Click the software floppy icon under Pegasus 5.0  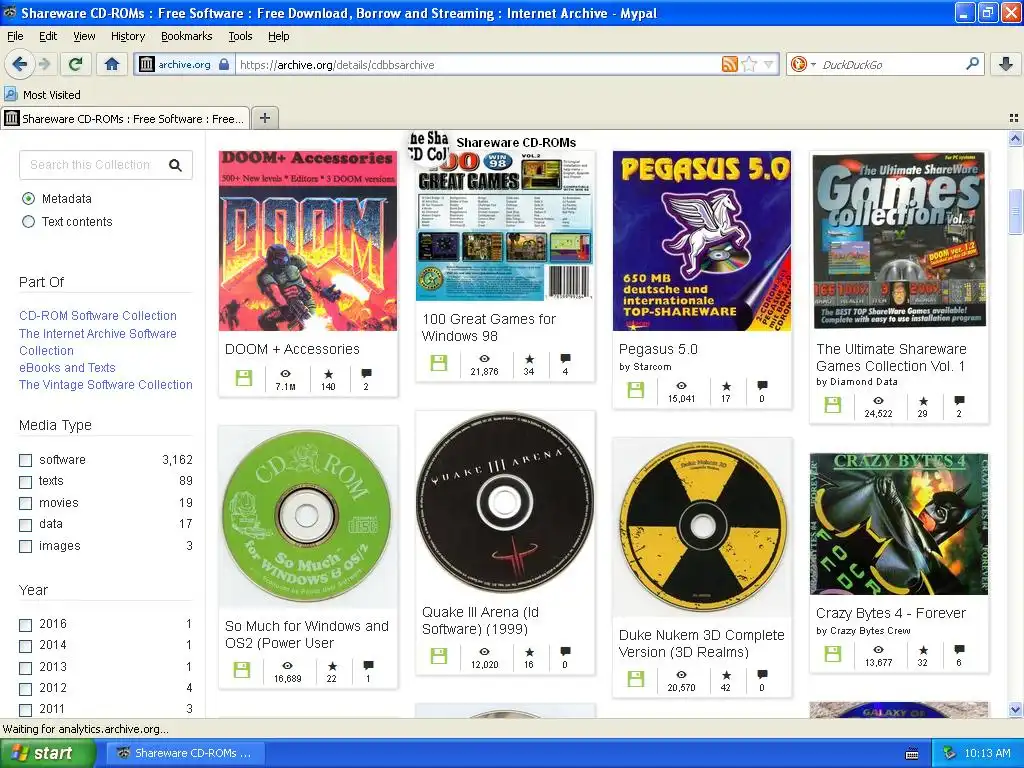tap(635, 390)
